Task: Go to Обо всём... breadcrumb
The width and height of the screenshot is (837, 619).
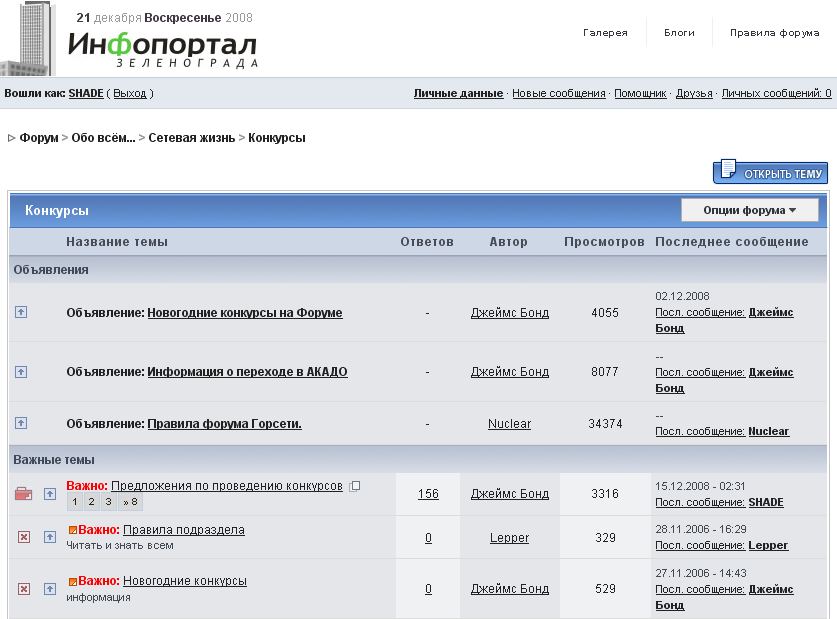Action: [x=104, y=138]
